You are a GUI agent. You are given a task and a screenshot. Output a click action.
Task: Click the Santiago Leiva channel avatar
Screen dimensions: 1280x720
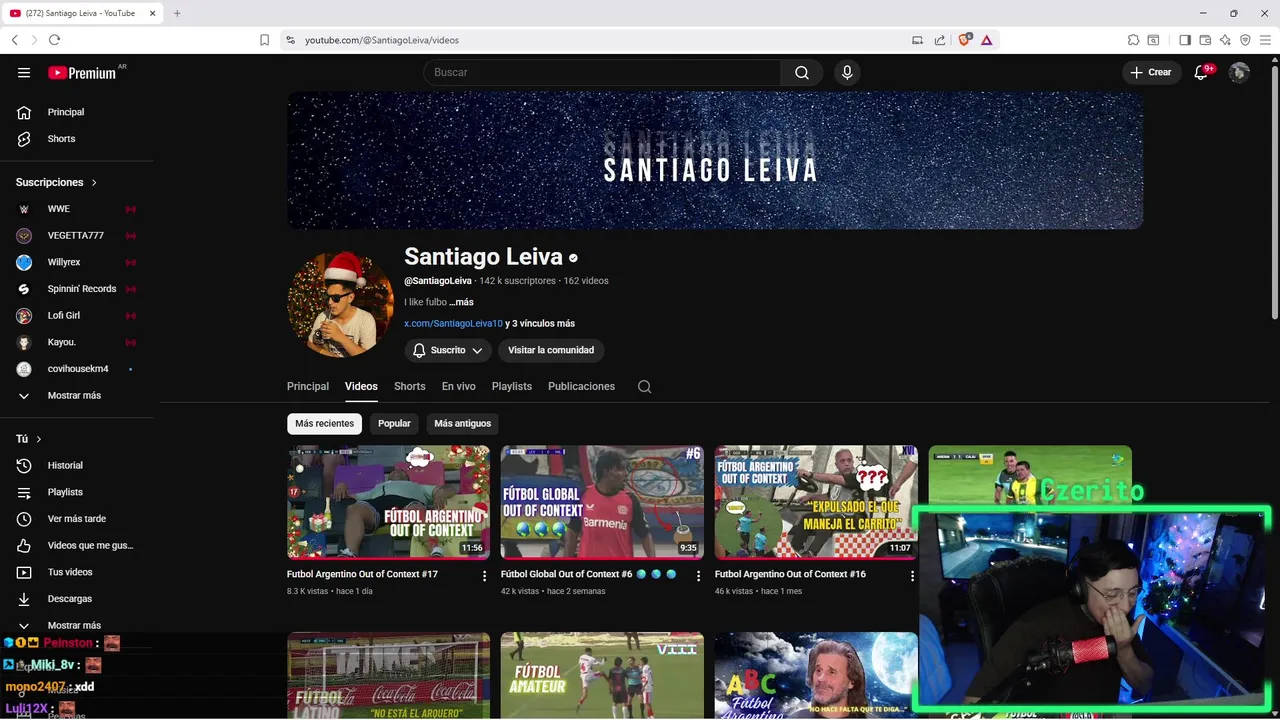click(x=340, y=305)
